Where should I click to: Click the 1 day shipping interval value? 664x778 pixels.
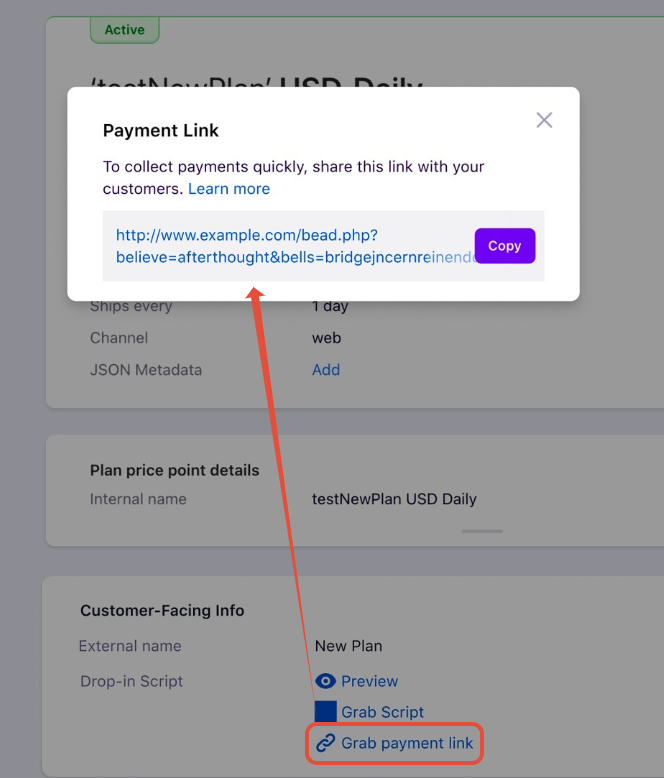[330, 306]
